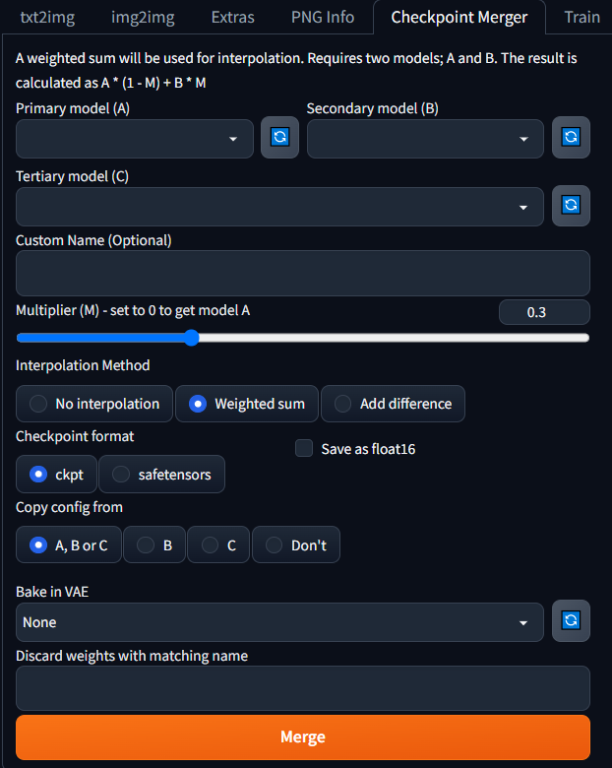This screenshot has height=768, width=612.
Task: Select No interpolation method
Action: (95, 404)
